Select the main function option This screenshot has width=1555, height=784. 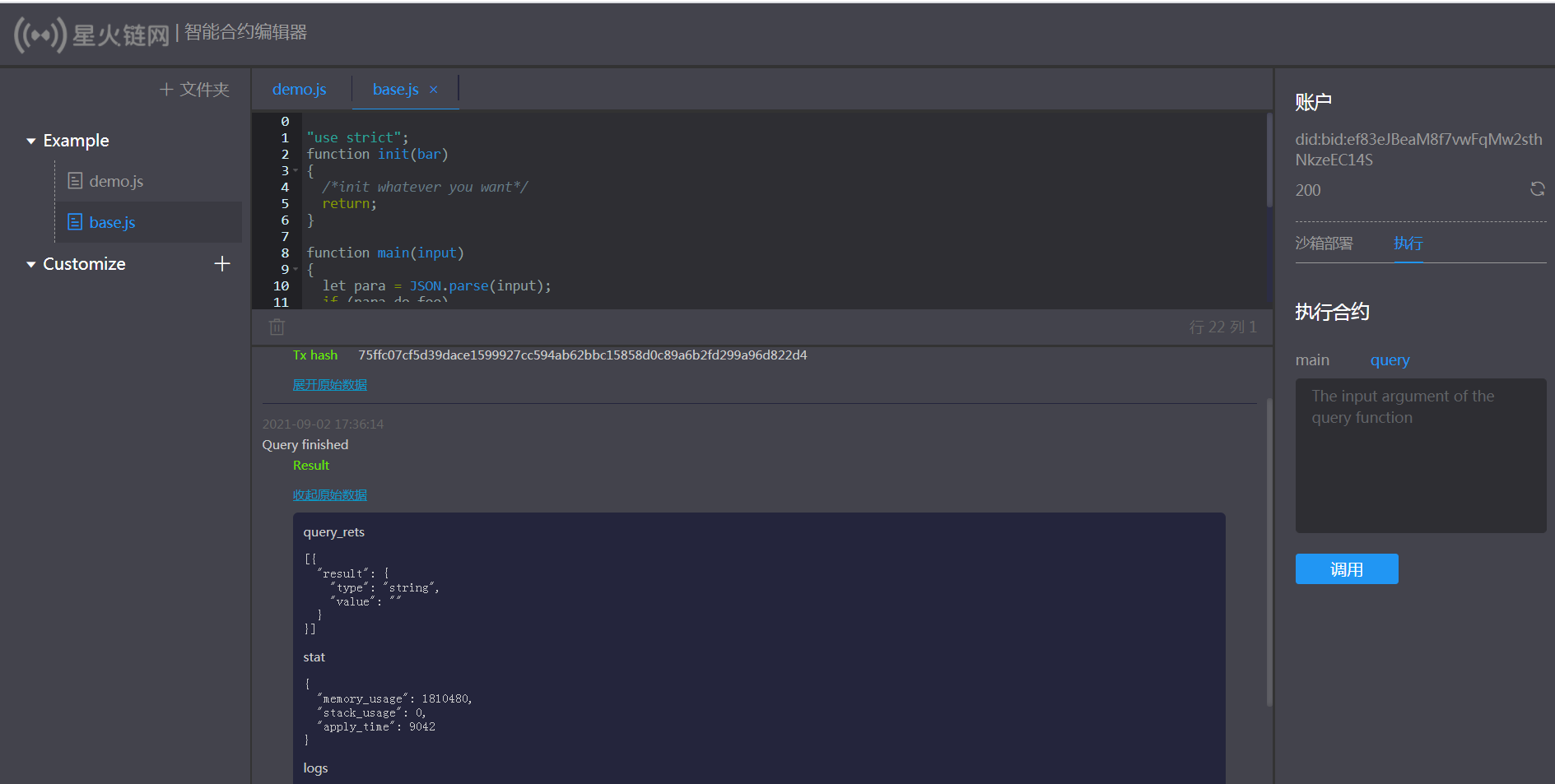point(1312,360)
